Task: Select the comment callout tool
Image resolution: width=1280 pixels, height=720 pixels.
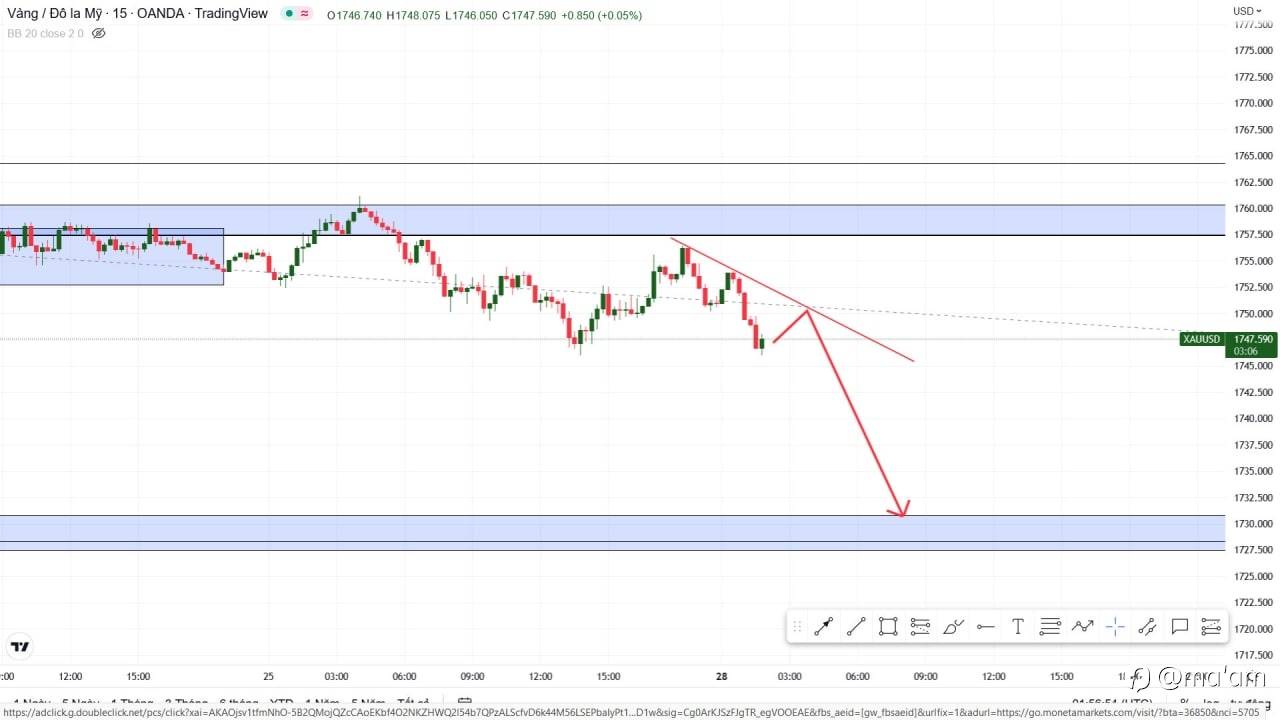Action: (1179, 627)
